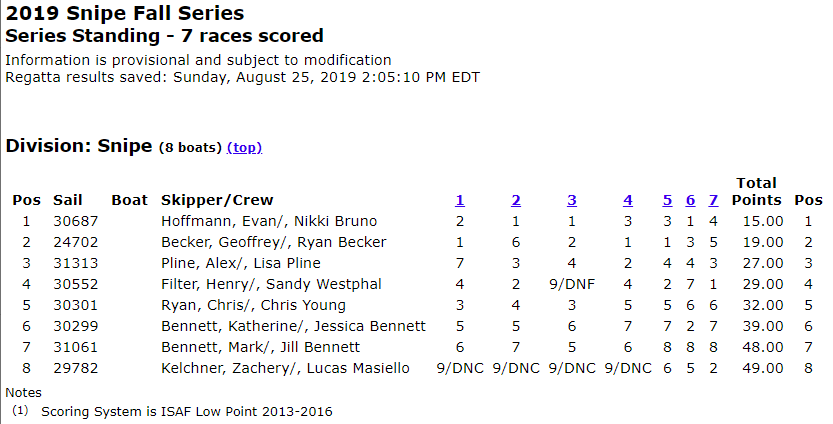Select the 2019 Snipe Fall Series title
Screen dimensions: 833x424
coord(125,13)
